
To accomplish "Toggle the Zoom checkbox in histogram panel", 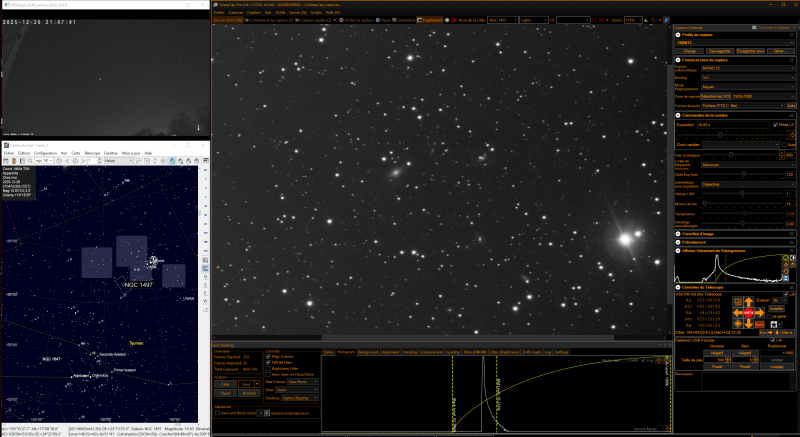I will [626, 360].
